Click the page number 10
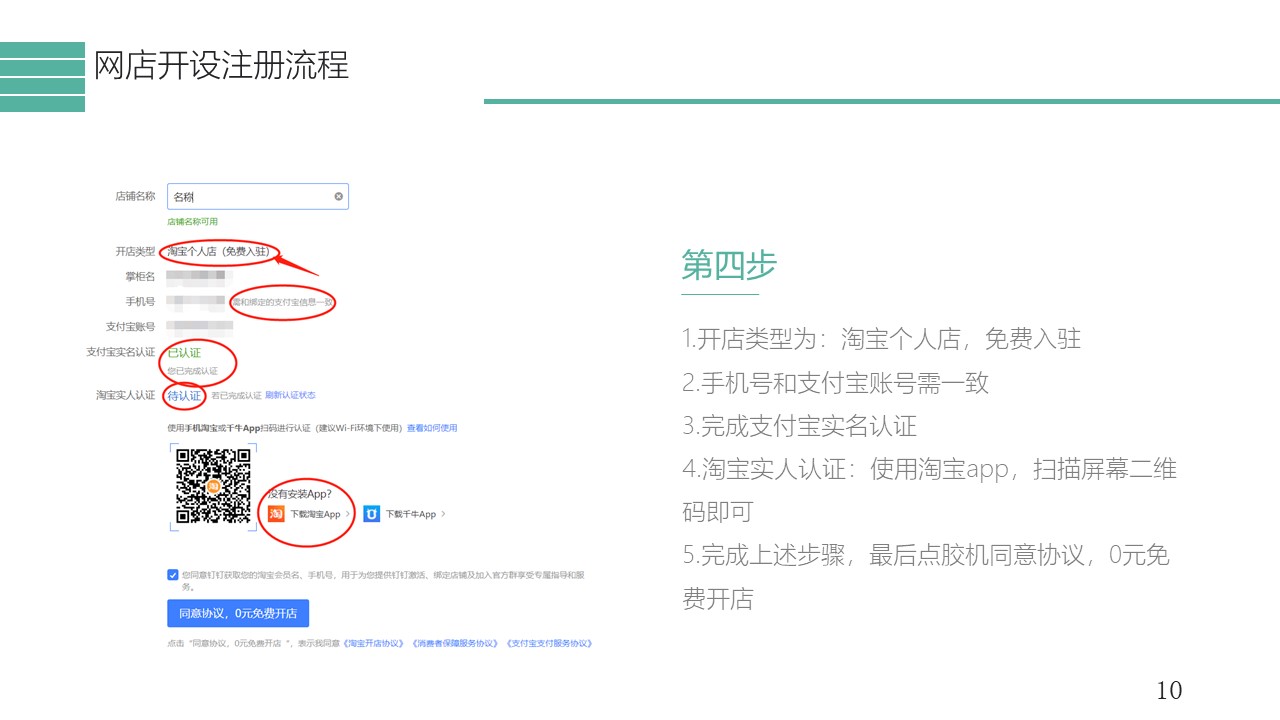This screenshot has width=1280, height=720. (1169, 690)
